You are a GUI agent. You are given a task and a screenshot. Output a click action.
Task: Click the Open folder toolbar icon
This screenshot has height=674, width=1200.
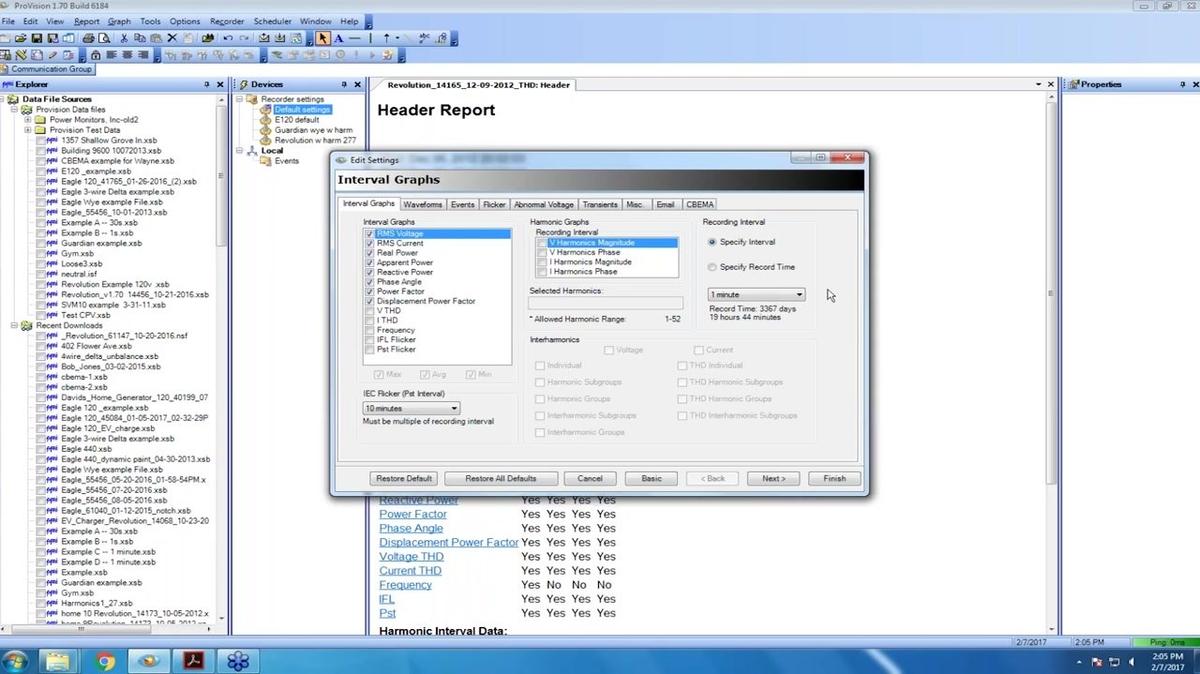20,38
